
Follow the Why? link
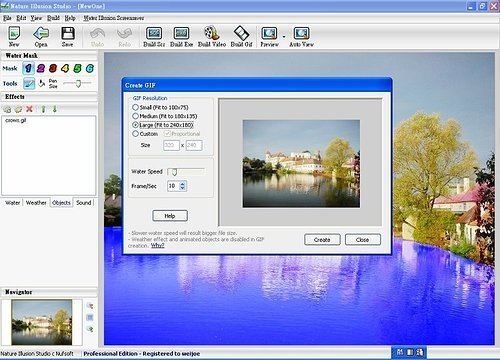click(157, 245)
